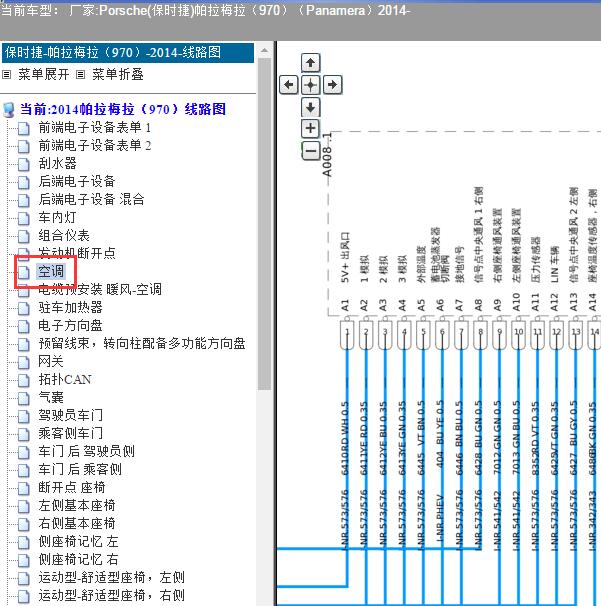Open 前端电子设备表单 1 diagram
The image size is (601, 606).
[95, 128]
